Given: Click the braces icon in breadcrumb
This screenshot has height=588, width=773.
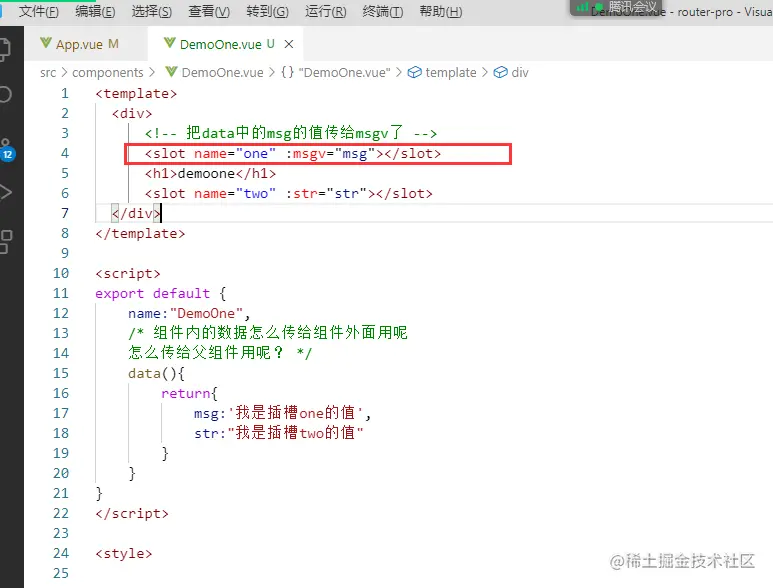Looking at the screenshot, I should [x=287, y=72].
